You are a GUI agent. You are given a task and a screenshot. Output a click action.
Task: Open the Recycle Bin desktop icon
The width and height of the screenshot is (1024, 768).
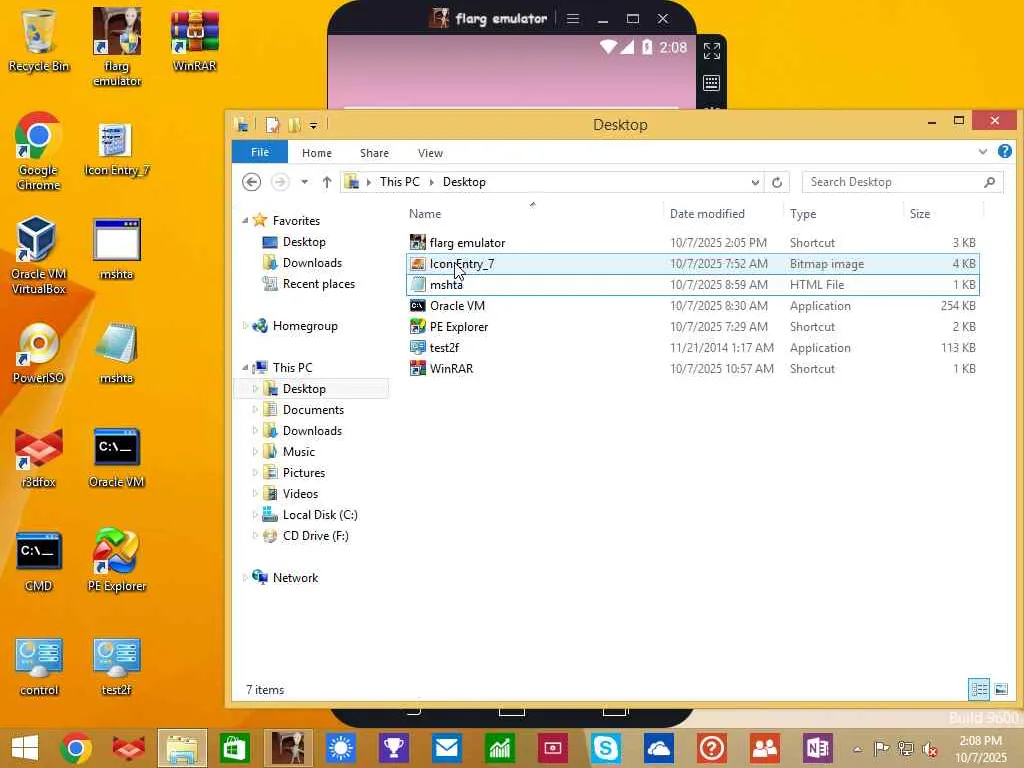[39, 40]
